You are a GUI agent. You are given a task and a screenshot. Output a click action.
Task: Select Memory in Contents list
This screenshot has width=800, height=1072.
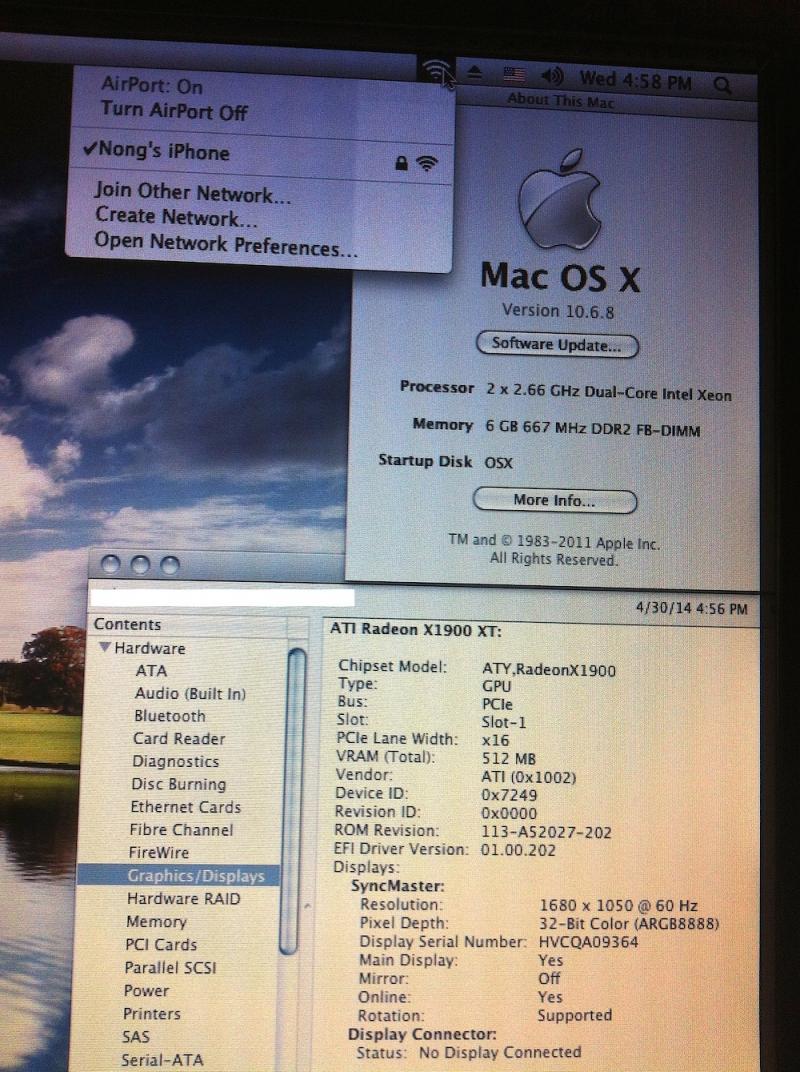(x=156, y=922)
